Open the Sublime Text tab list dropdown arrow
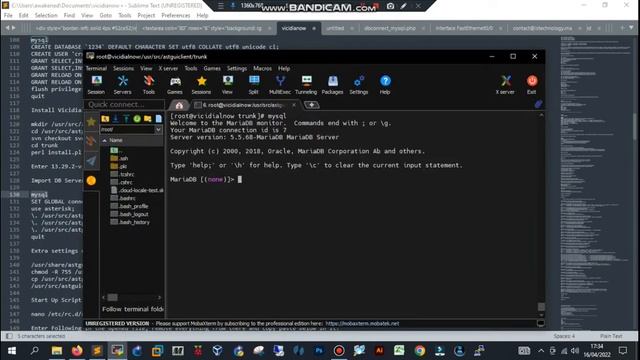Screen dimensions: 640x360 tap(631, 28)
